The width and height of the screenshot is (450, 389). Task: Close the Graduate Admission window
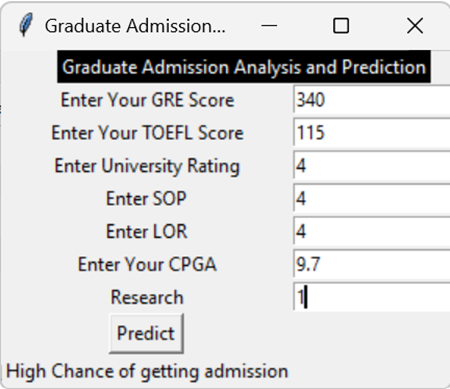415,26
